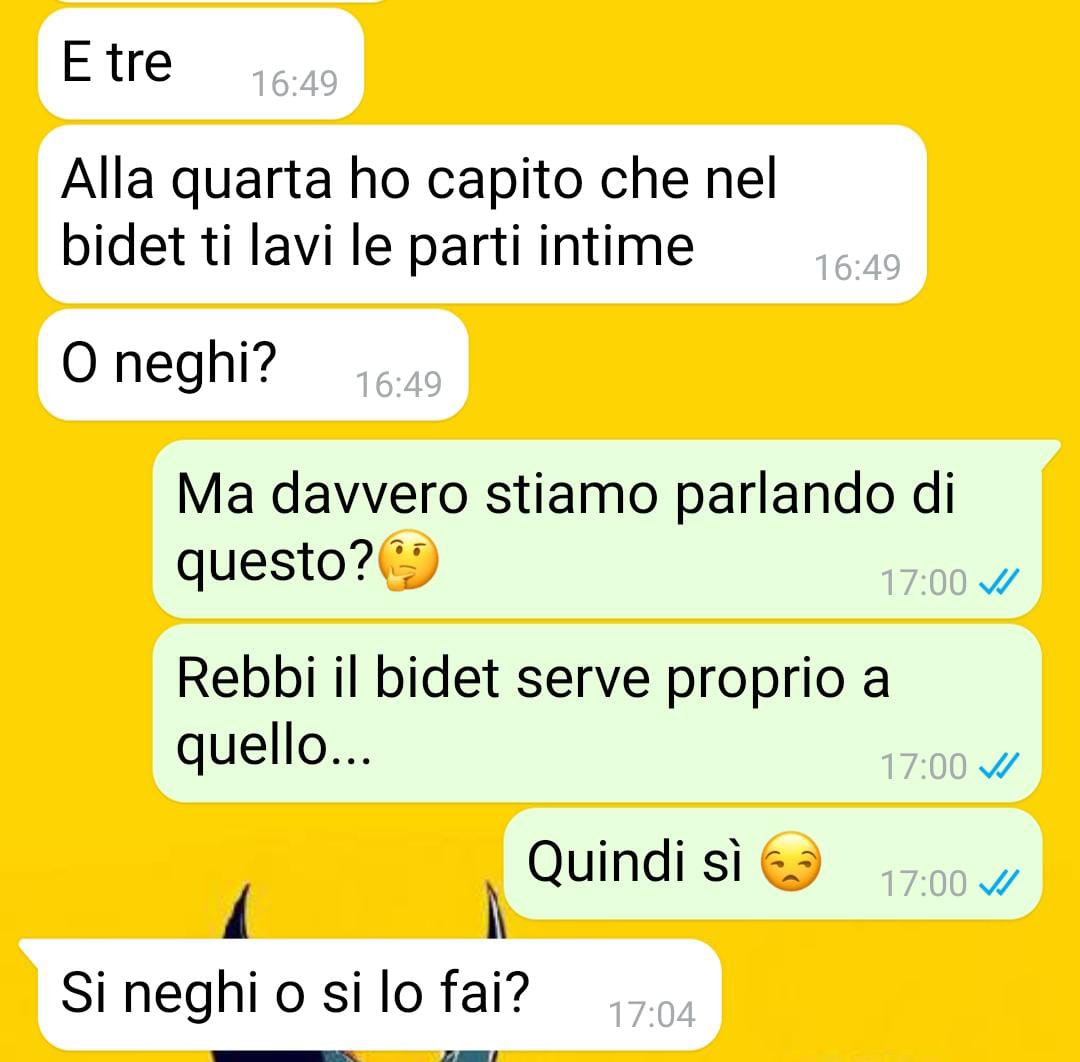Tap the 17:04 timestamp
The width and height of the screenshot is (1080, 1062).
[x=652, y=1014]
